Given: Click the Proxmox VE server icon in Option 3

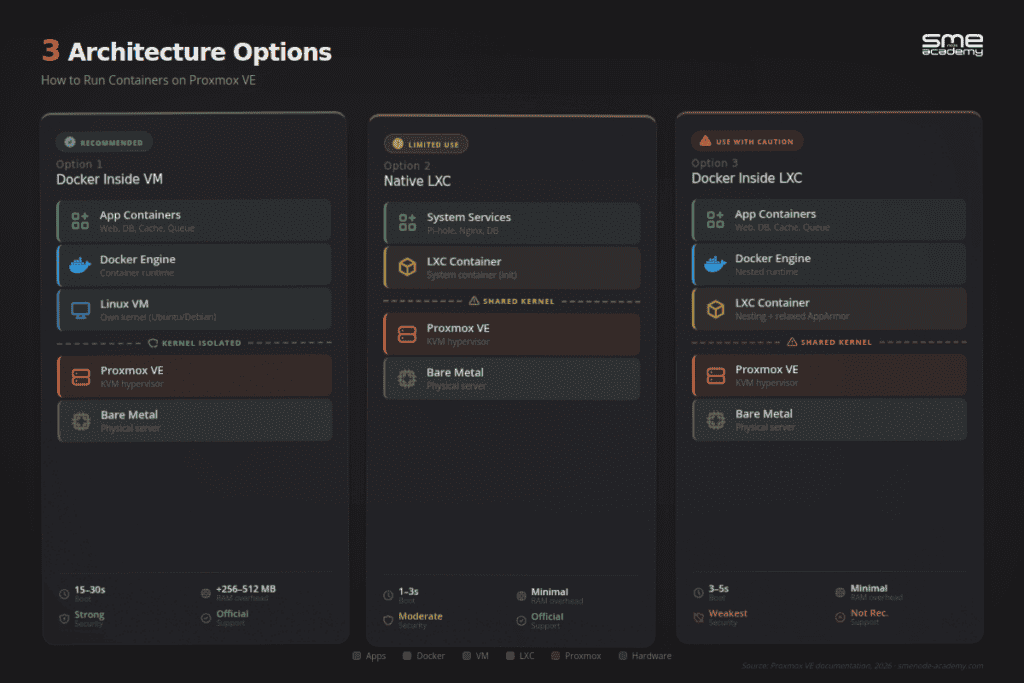Looking at the screenshot, I should pyautogui.click(x=716, y=375).
